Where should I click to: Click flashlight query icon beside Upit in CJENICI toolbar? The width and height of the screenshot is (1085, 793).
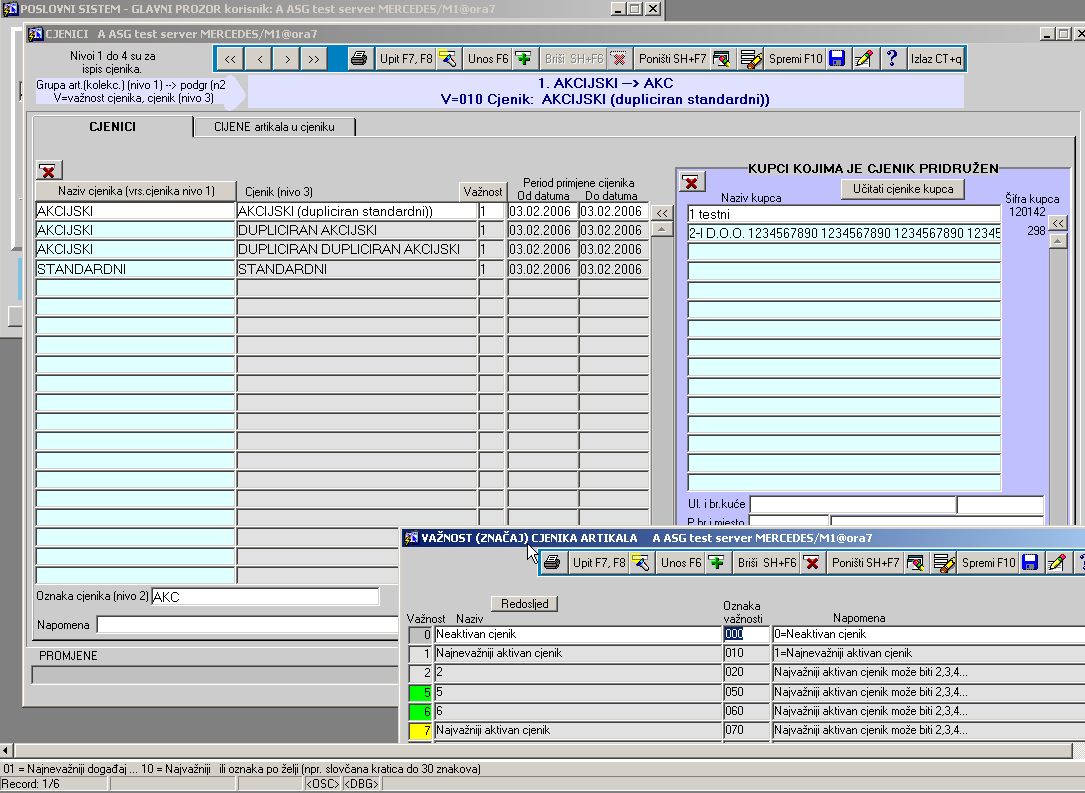[x=448, y=59]
